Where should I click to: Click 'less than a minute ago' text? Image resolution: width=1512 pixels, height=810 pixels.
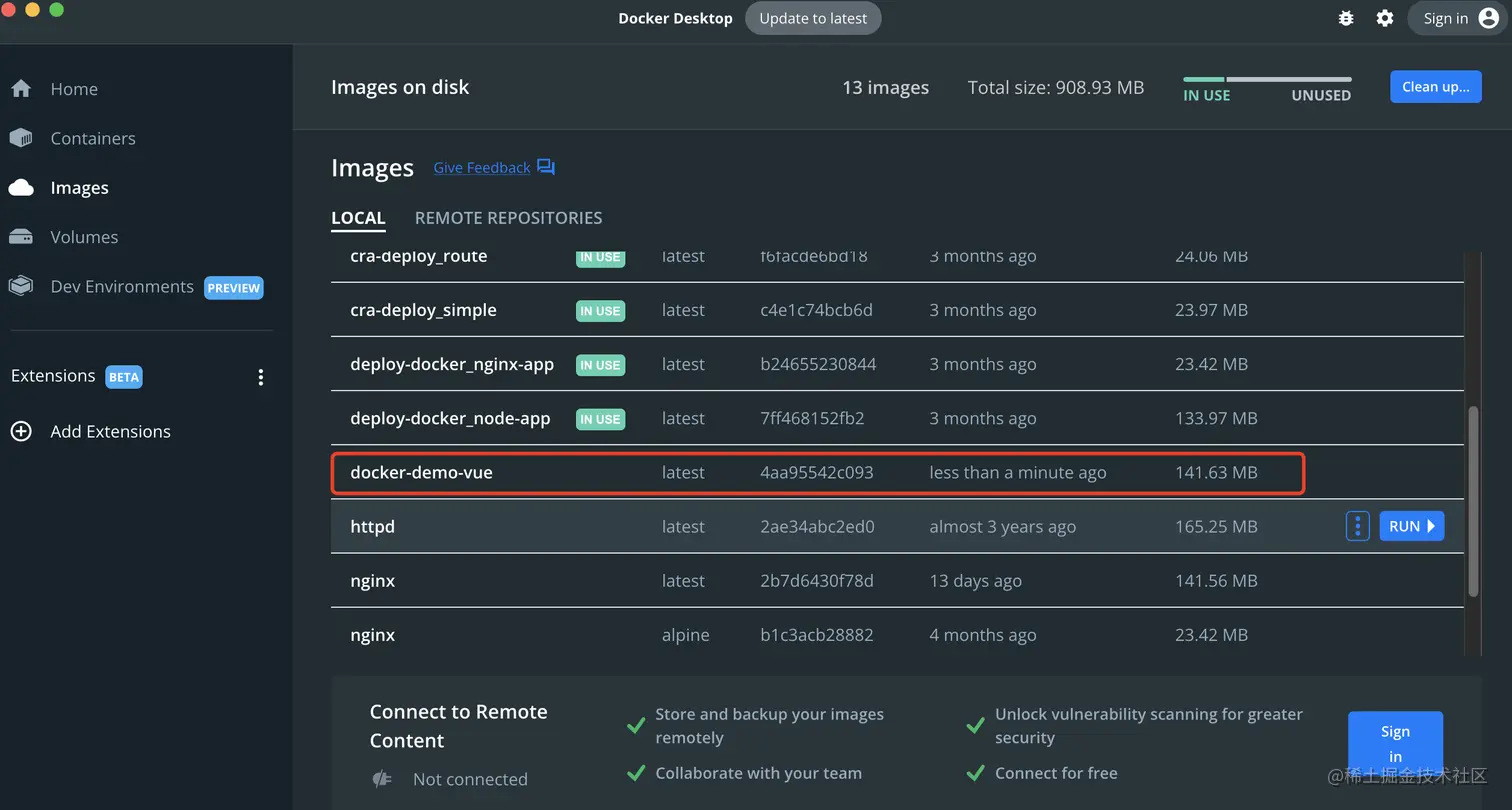1018,472
